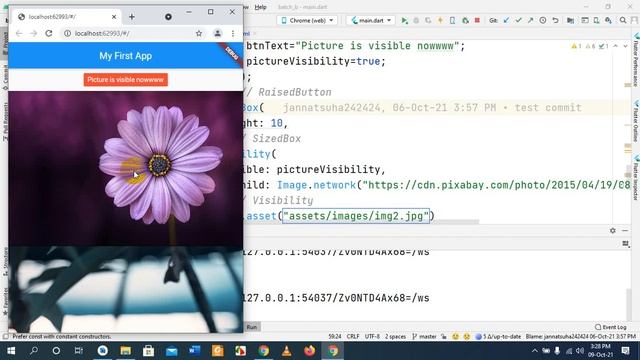Open the Flutter Inspector side tab
Viewport: 640px width, 360px height.
coord(636,178)
